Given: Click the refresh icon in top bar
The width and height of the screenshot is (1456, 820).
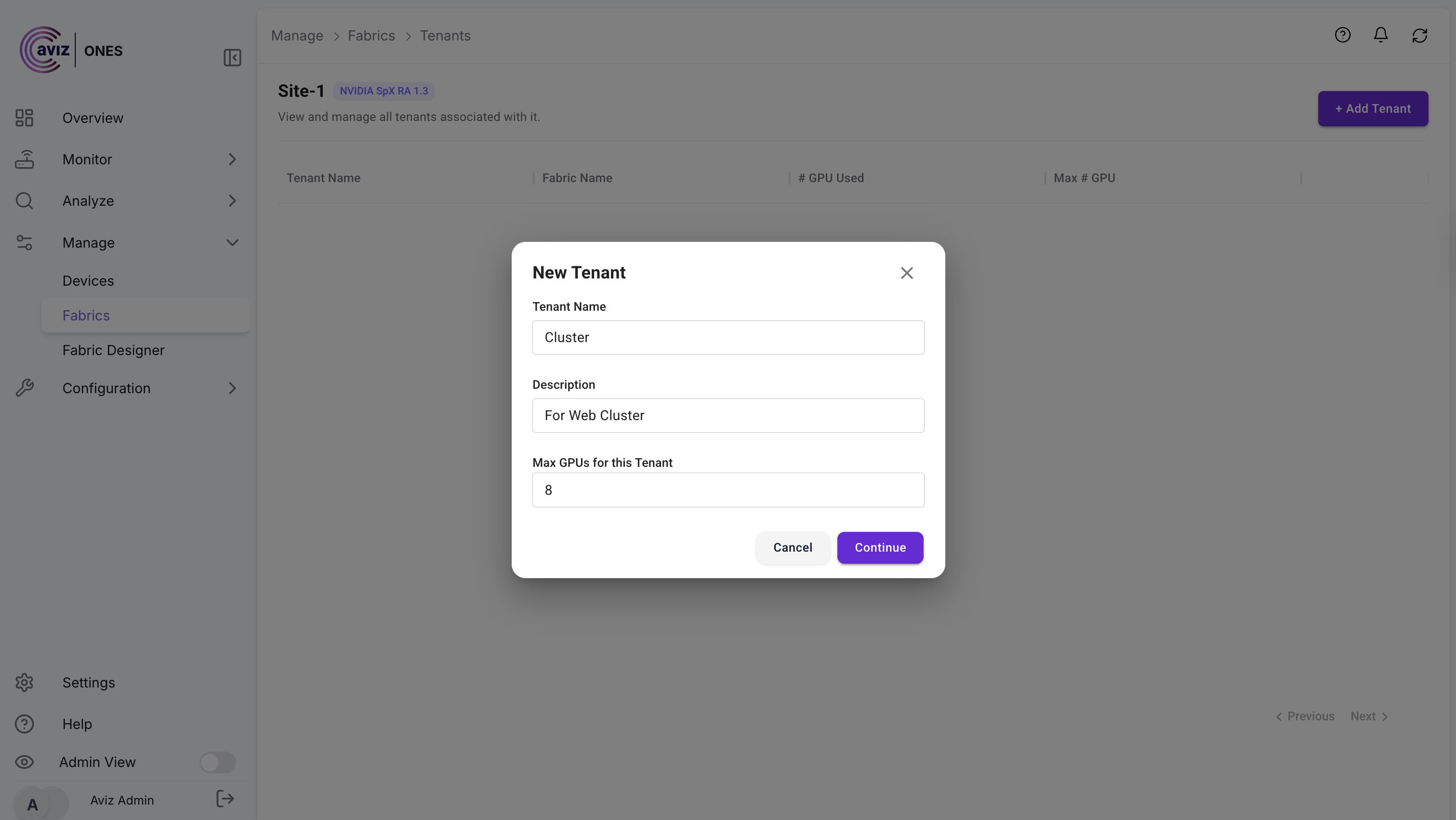Looking at the screenshot, I should pos(1419,36).
